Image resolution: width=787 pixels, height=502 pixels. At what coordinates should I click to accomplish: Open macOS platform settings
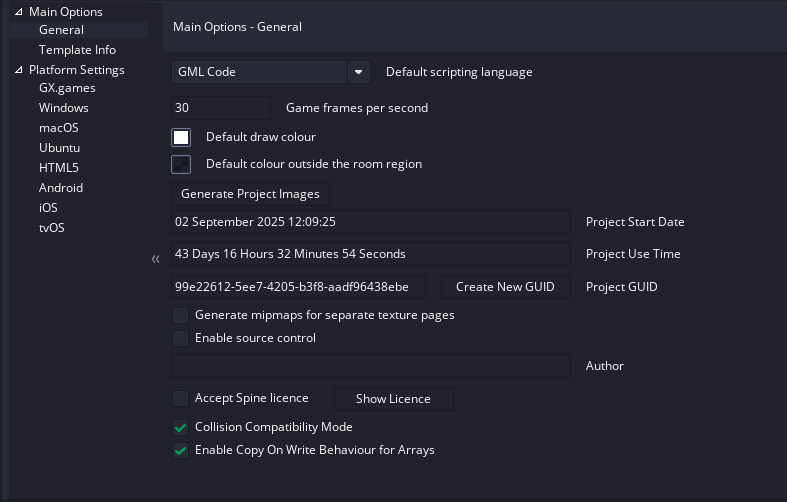click(58, 128)
